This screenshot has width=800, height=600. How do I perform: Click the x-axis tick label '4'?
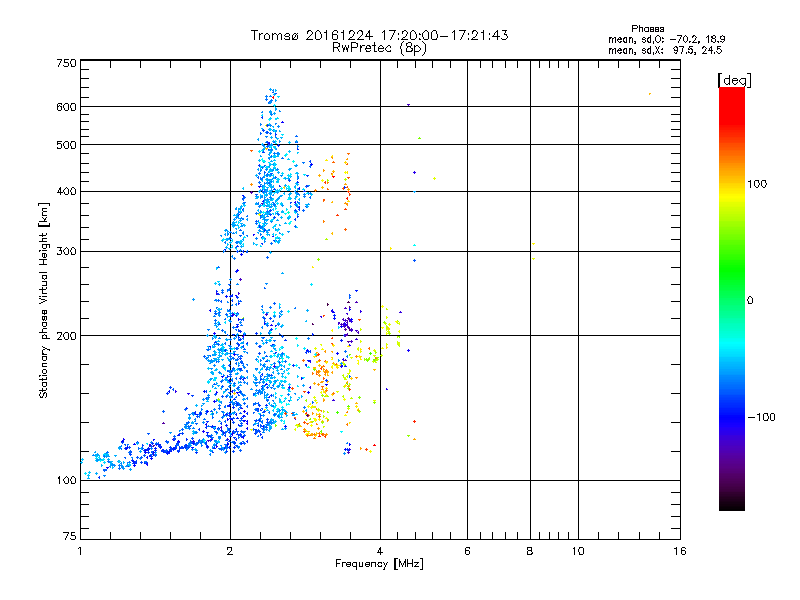[380, 551]
